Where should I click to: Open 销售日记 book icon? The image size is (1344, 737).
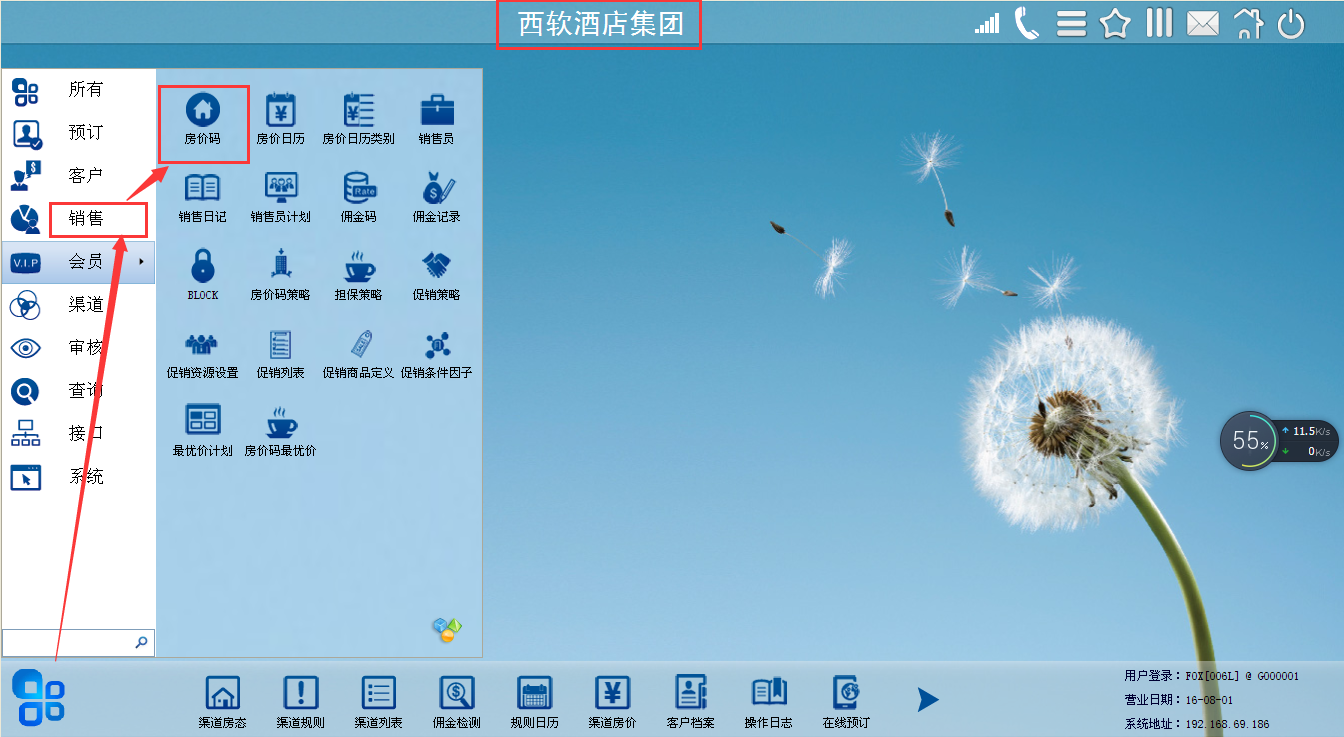(x=203, y=196)
